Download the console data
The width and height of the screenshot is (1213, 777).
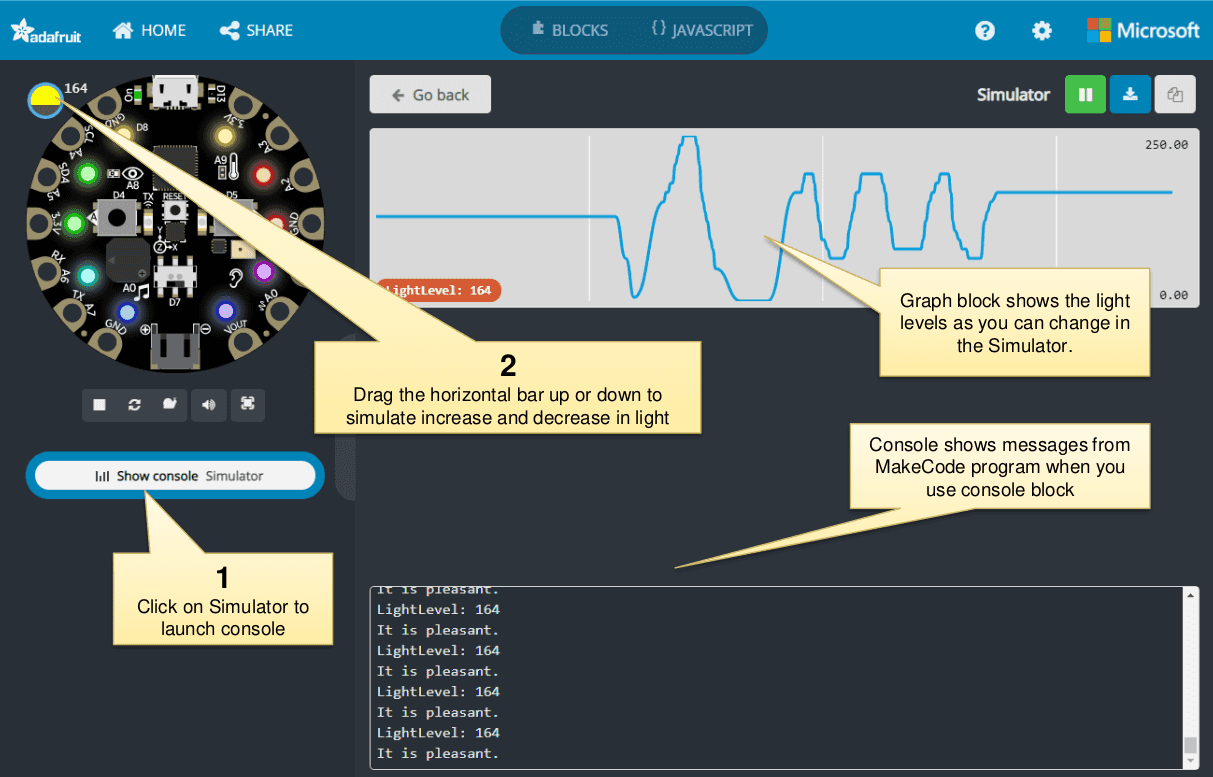tap(1130, 95)
